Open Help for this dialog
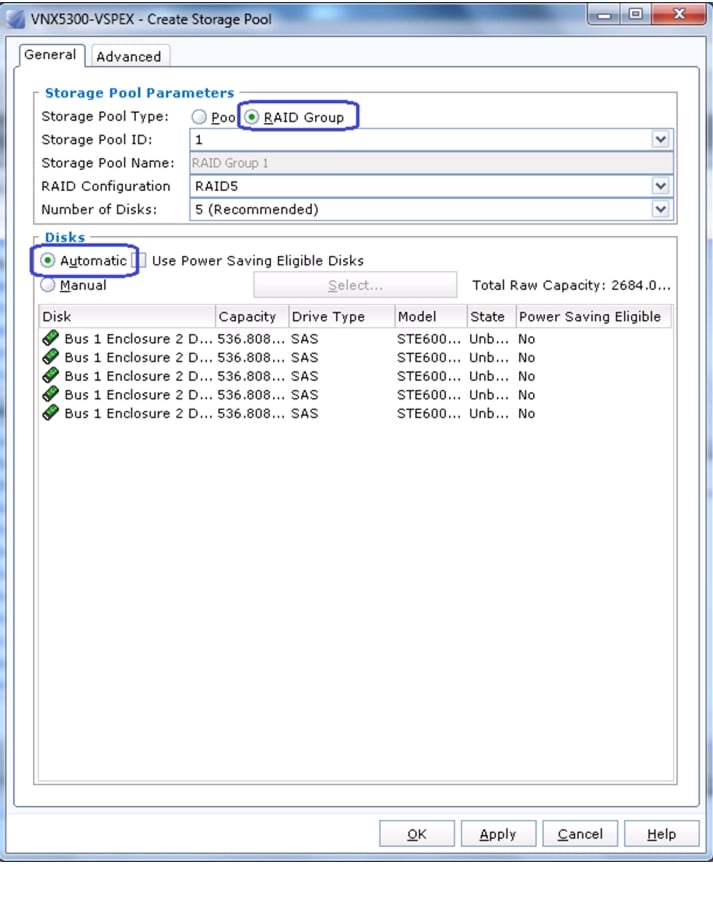This screenshot has height=900, width=713. tap(661, 834)
